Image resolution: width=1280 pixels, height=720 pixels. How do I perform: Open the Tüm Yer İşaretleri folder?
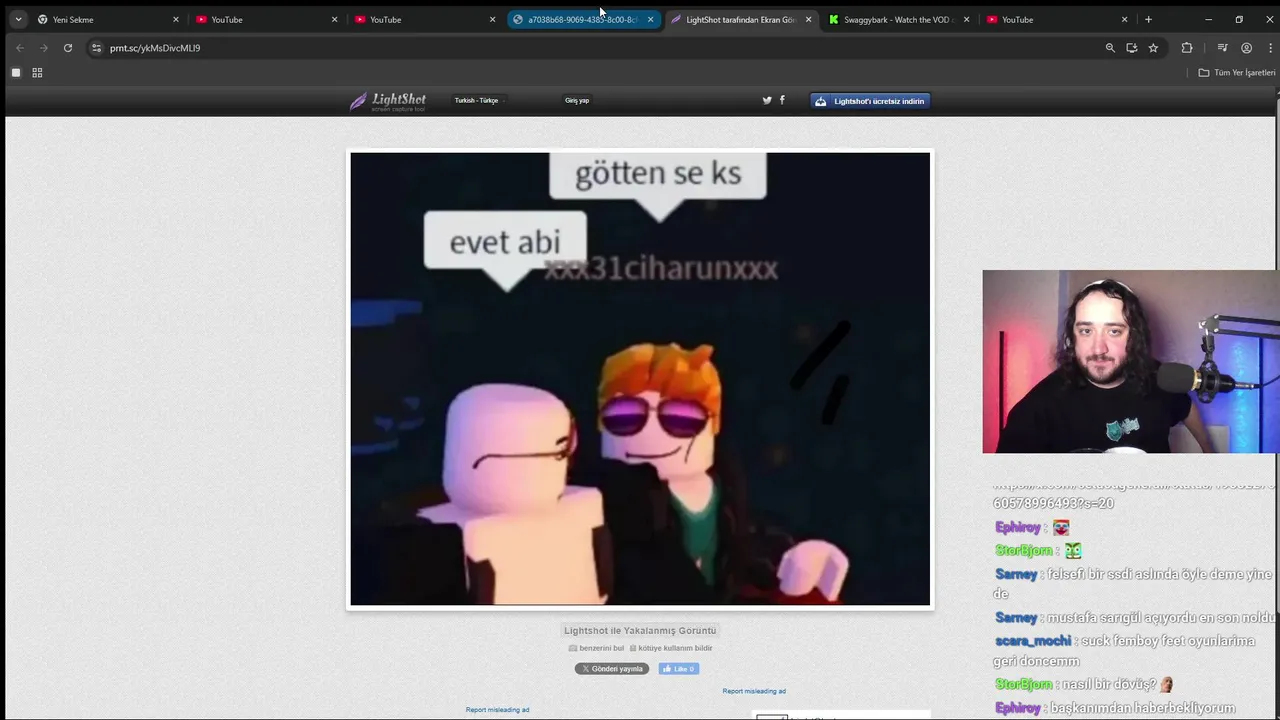point(1237,72)
